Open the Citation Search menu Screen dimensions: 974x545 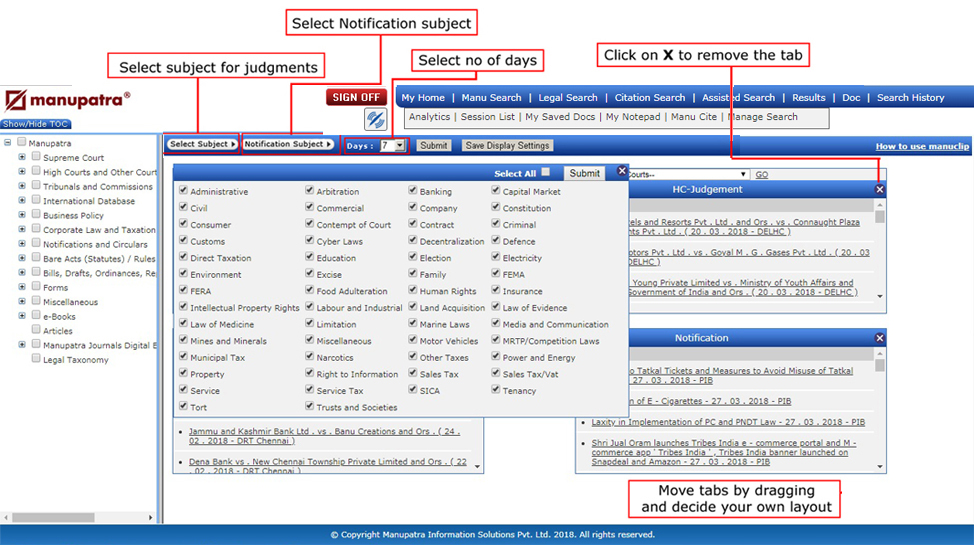649,98
